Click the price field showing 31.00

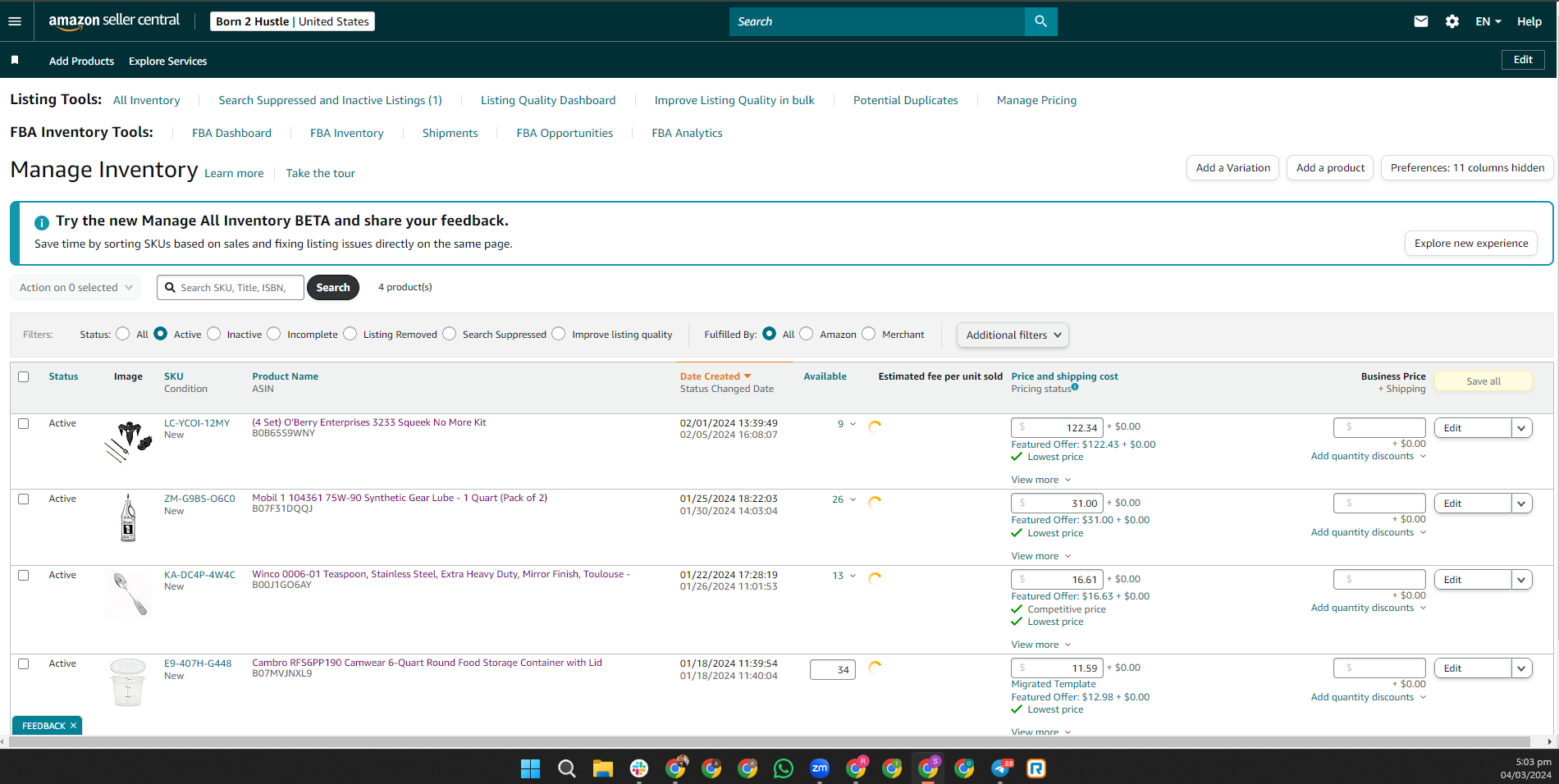click(x=1057, y=504)
